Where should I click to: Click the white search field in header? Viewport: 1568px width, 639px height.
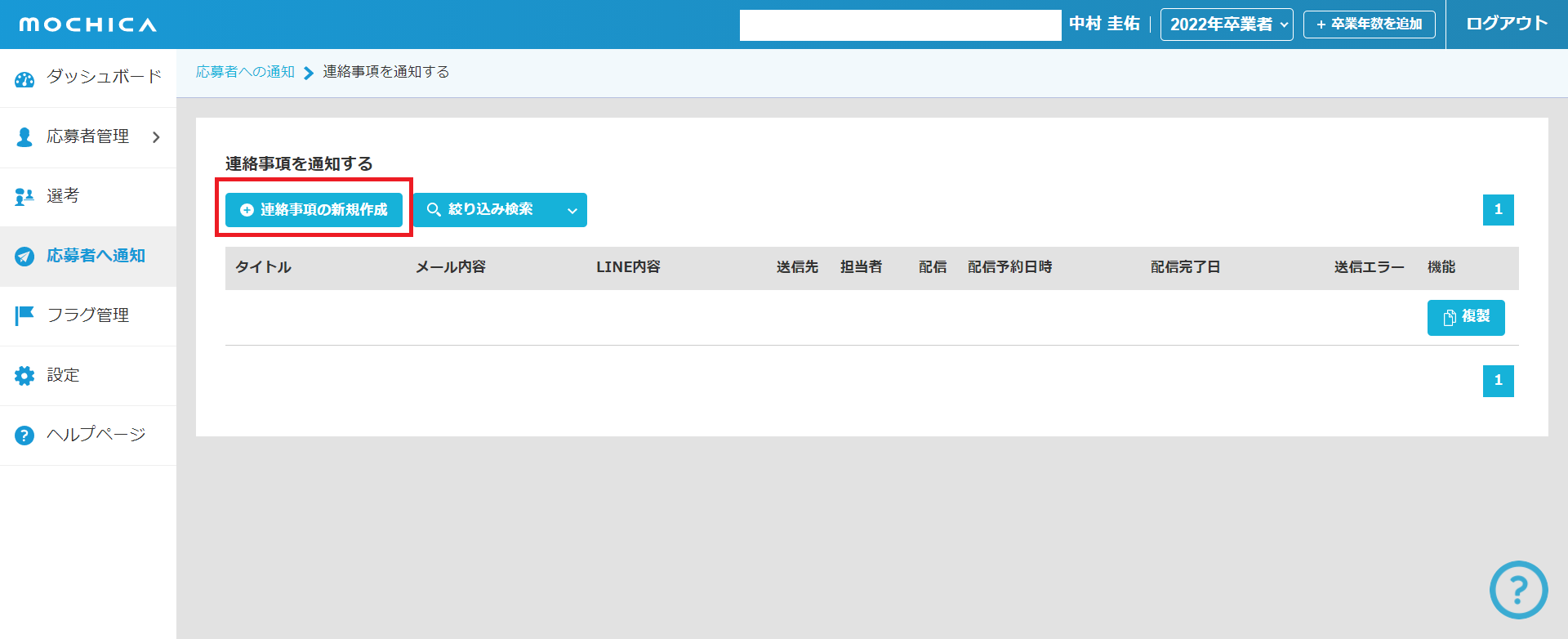pyautogui.click(x=900, y=25)
